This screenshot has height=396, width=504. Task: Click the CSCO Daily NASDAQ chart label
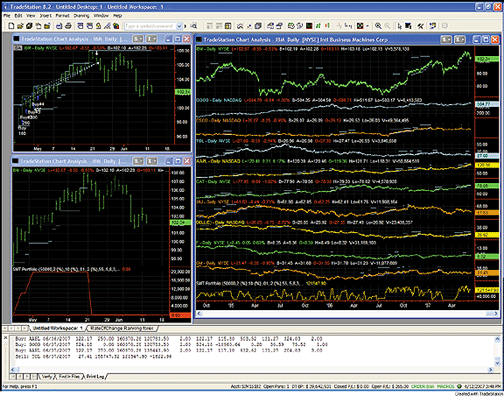pyautogui.click(x=219, y=120)
